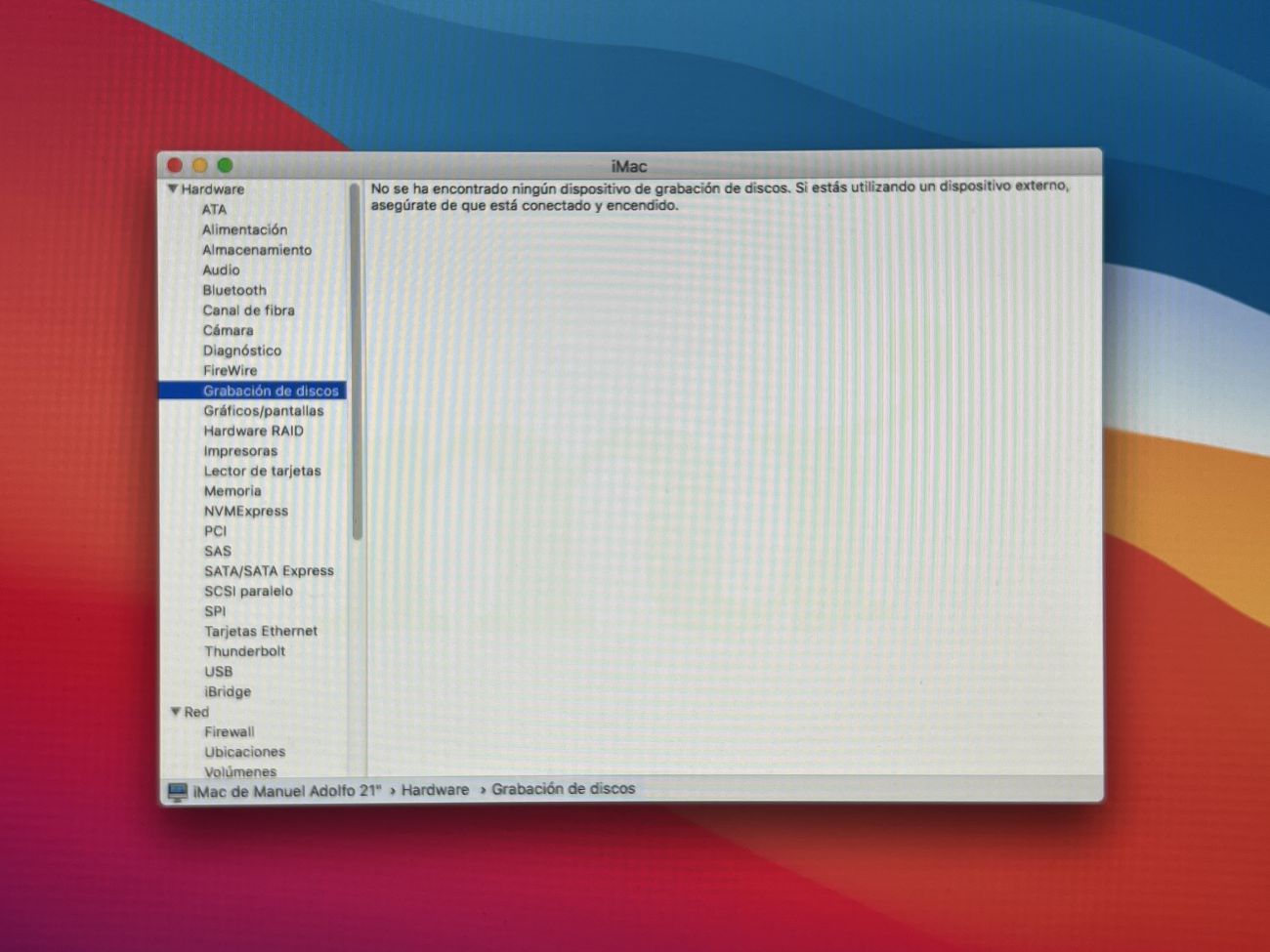This screenshot has height=952, width=1270.
Task: Click the Hardware category header label
Action: (213, 189)
